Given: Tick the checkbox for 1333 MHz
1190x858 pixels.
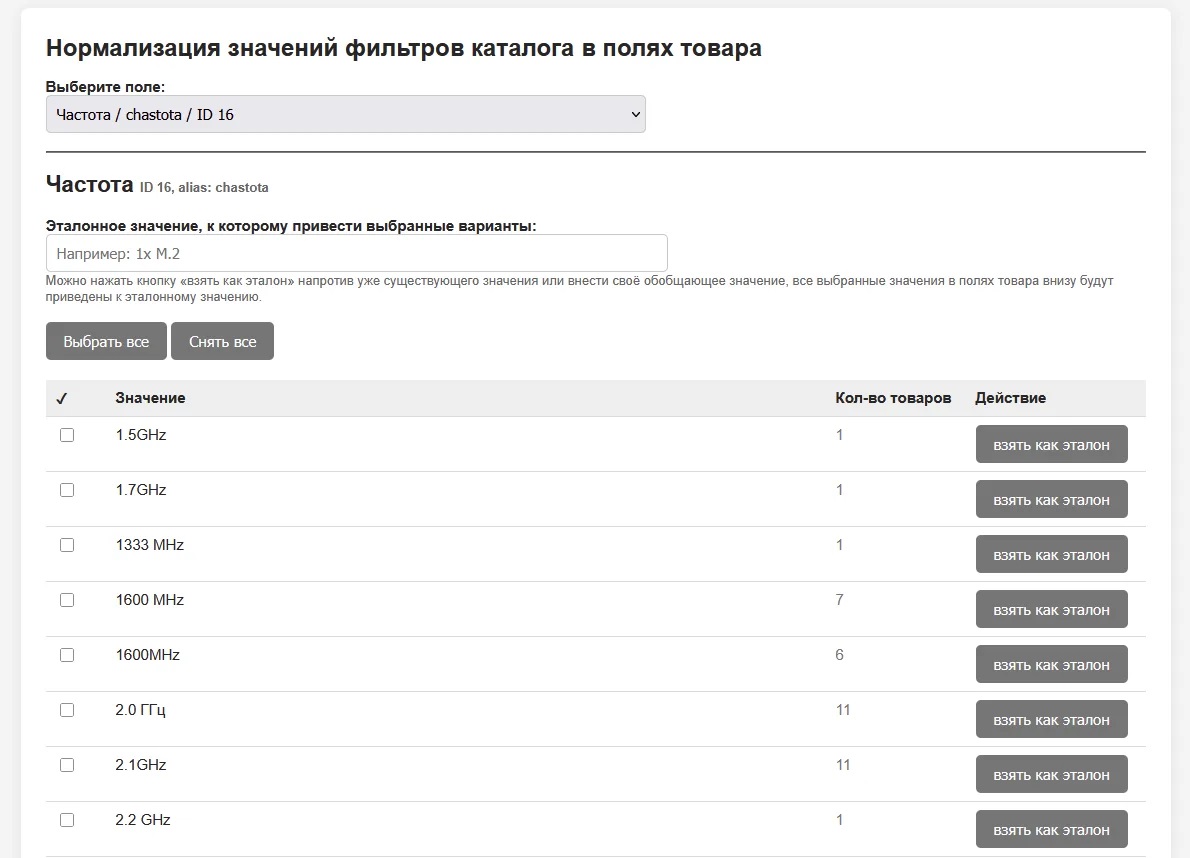Looking at the screenshot, I should tap(67, 545).
